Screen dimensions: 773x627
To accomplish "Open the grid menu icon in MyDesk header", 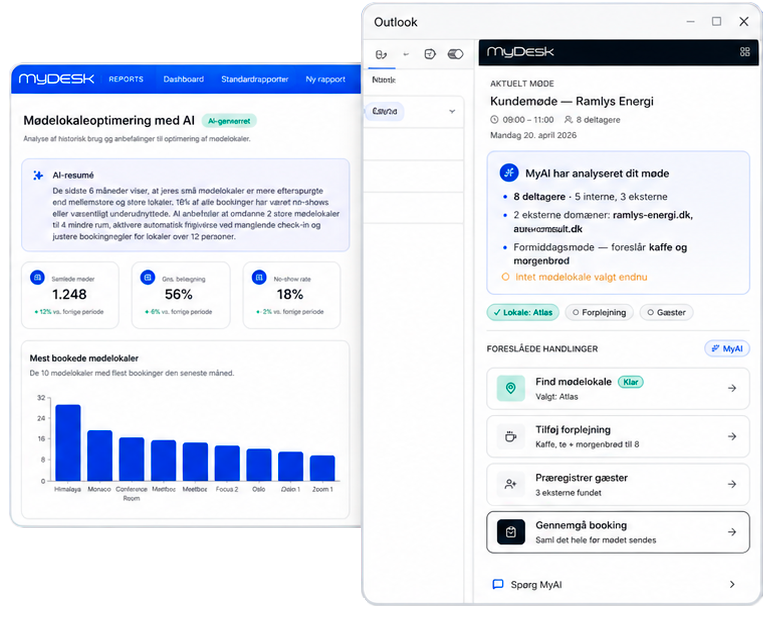I will [745, 52].
